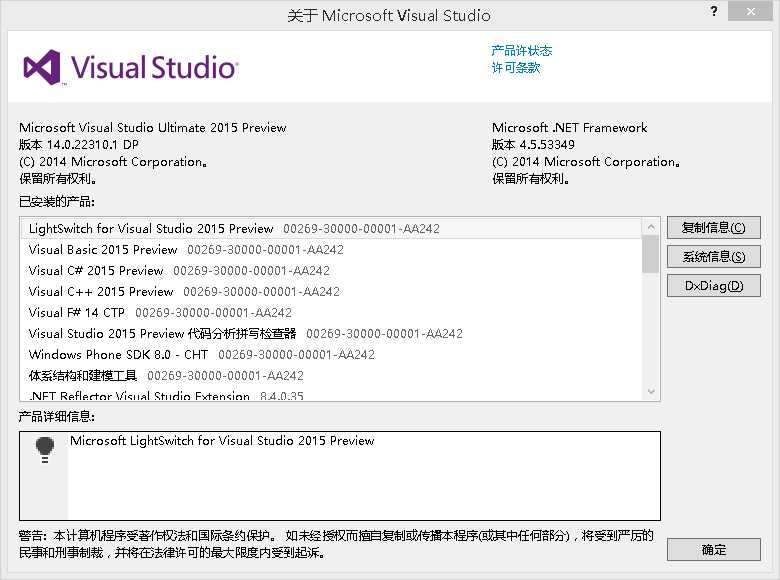780x580 pixels.
Task: Select Visual F# 14 CTP row
Action: (331, 312)
